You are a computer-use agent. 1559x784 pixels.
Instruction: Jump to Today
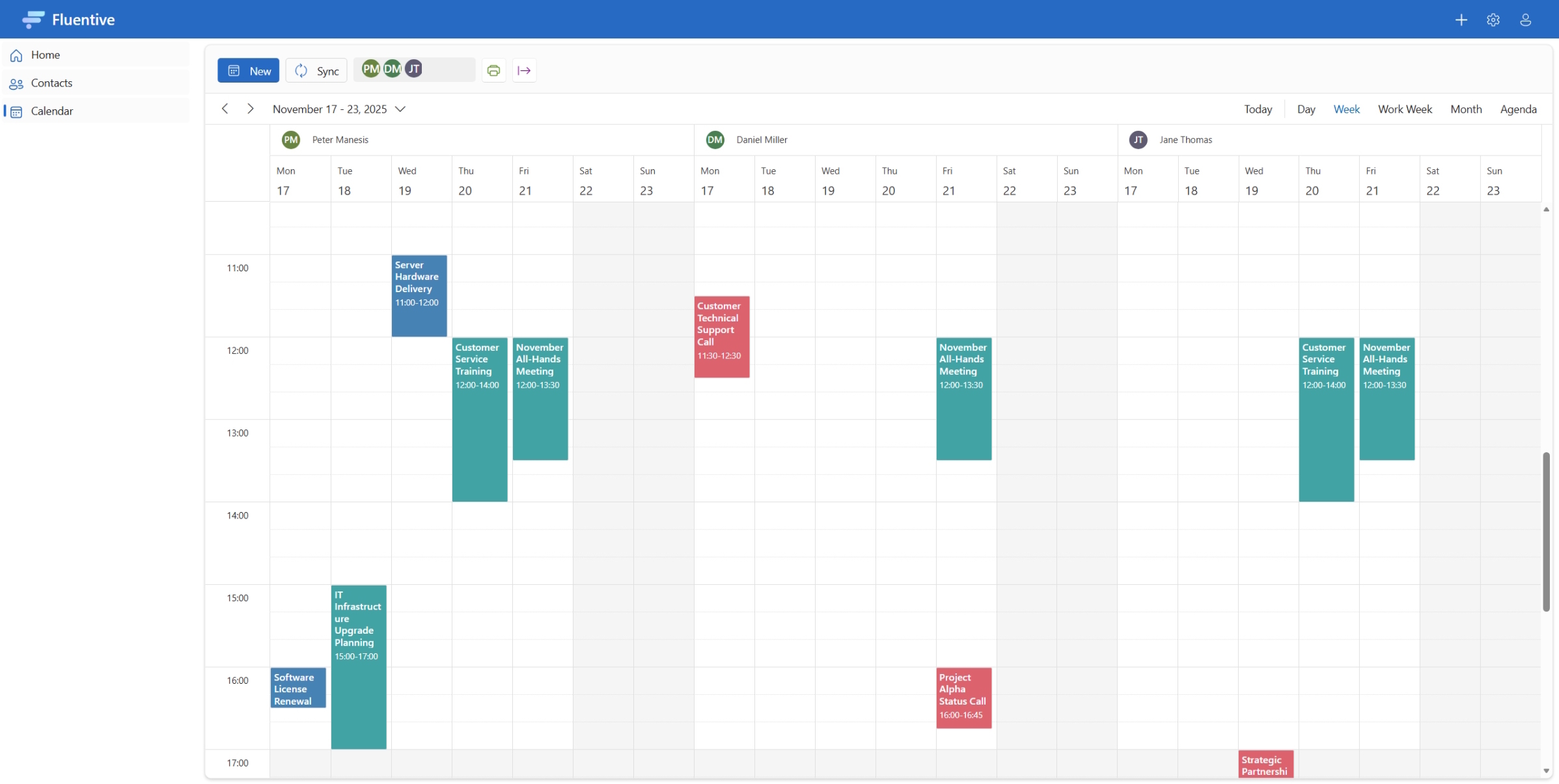(1256, 109)
